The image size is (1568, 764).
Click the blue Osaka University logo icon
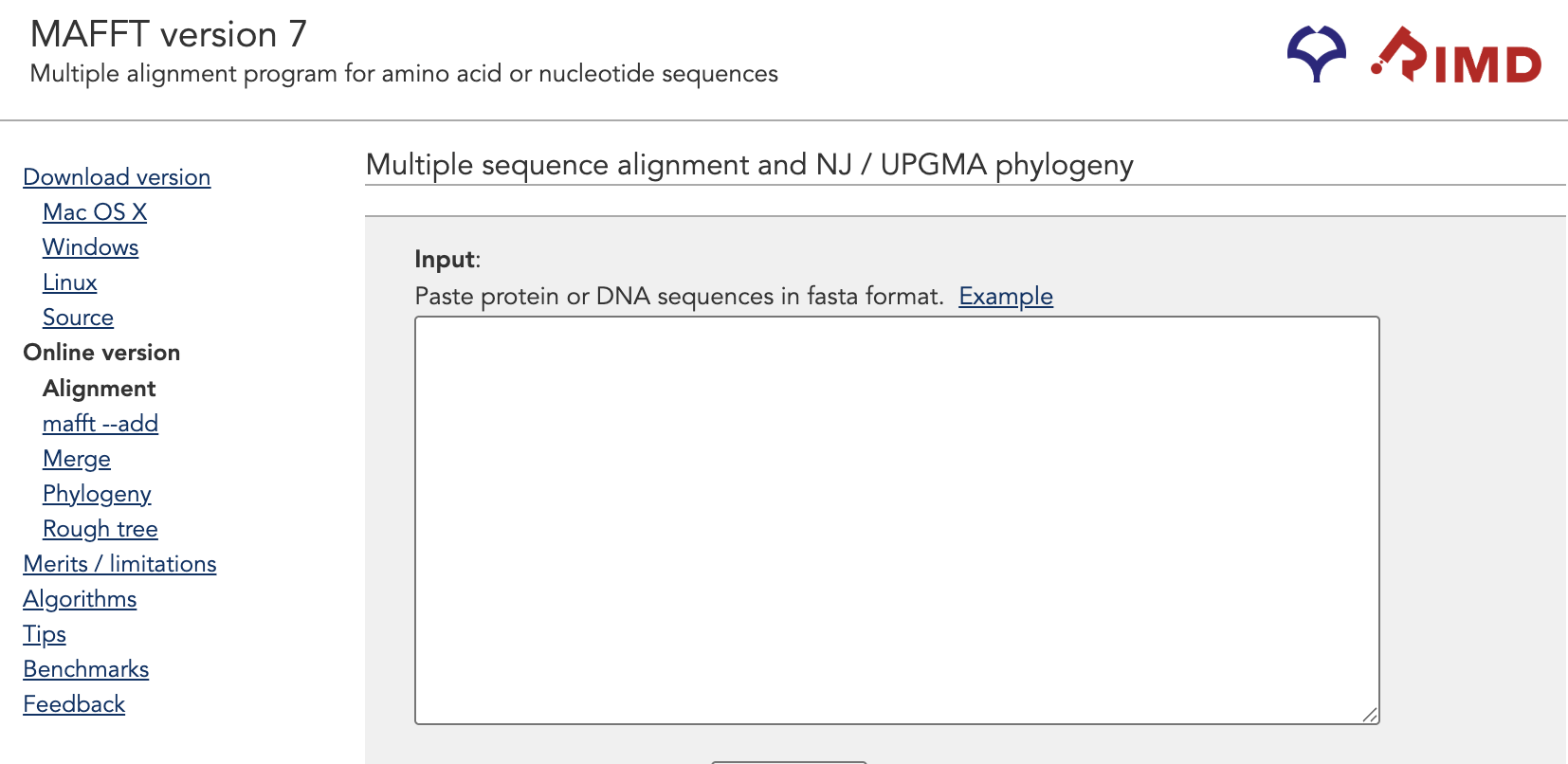coord(1316,54)
